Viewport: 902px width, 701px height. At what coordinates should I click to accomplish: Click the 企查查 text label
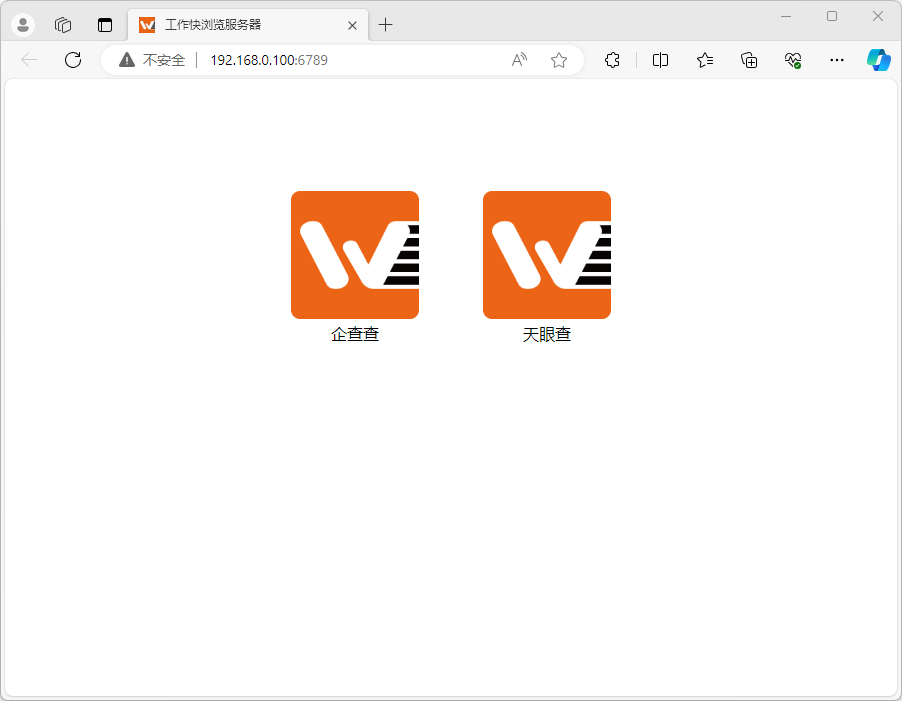[355, 334]
